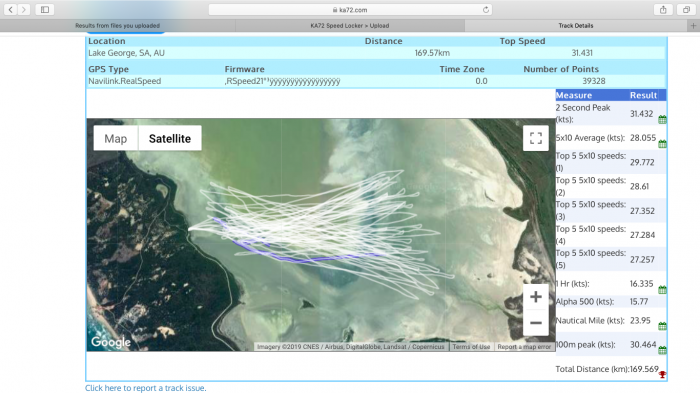Image resolution: width=700 pixels, height=393 pixels.
Task: Click calendar icon next to 1 Hr result
Action: pyautogui.click(x=662, y=290)
